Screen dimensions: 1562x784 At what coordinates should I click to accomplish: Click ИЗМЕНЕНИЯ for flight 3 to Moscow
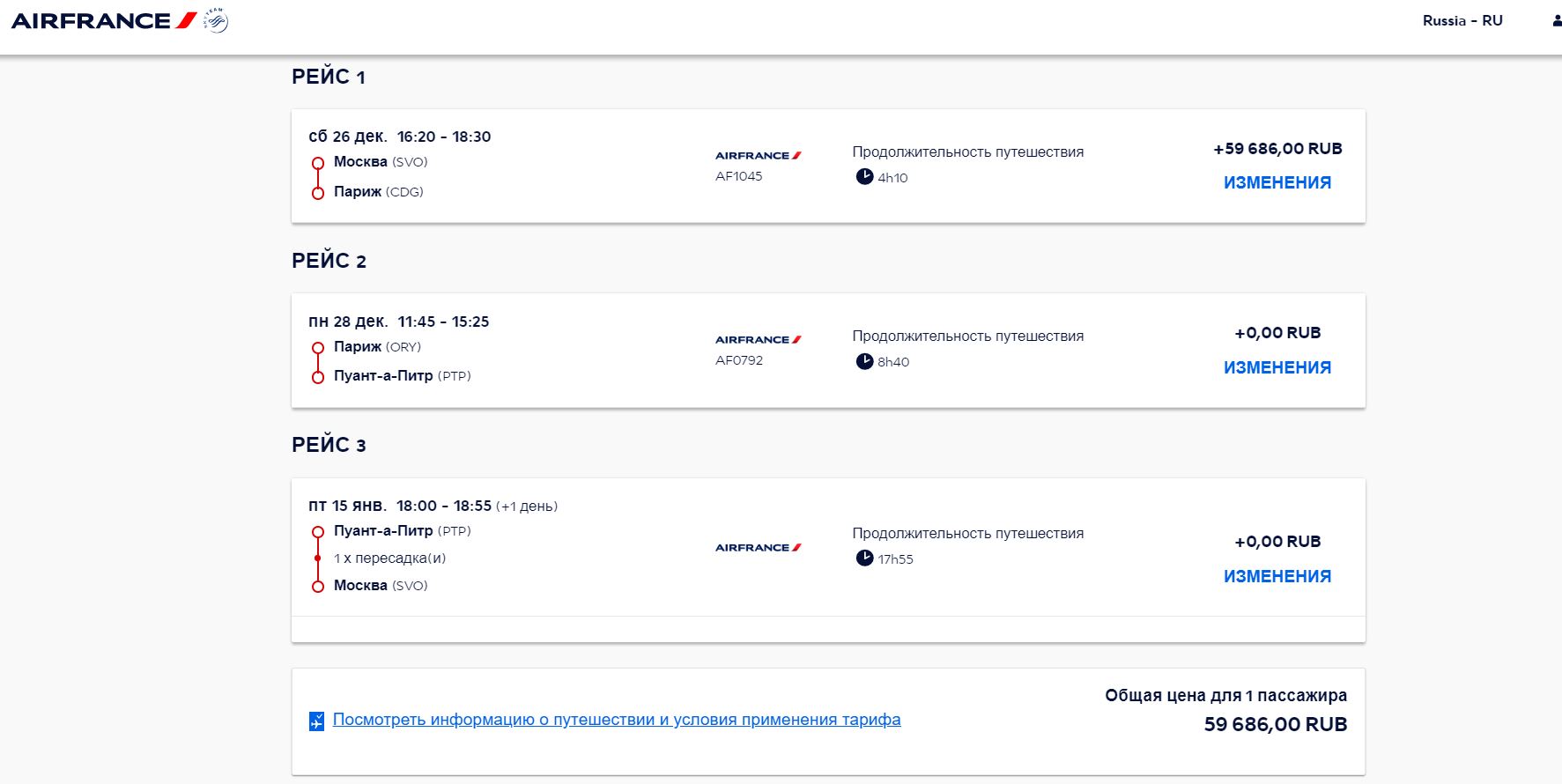click(1277, 576)
